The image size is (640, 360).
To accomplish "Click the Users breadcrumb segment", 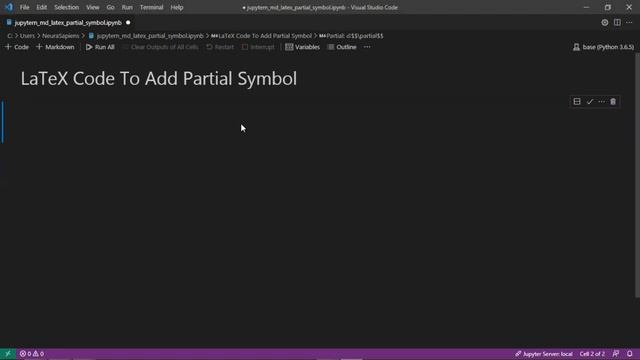I will [x=27, y=36].
